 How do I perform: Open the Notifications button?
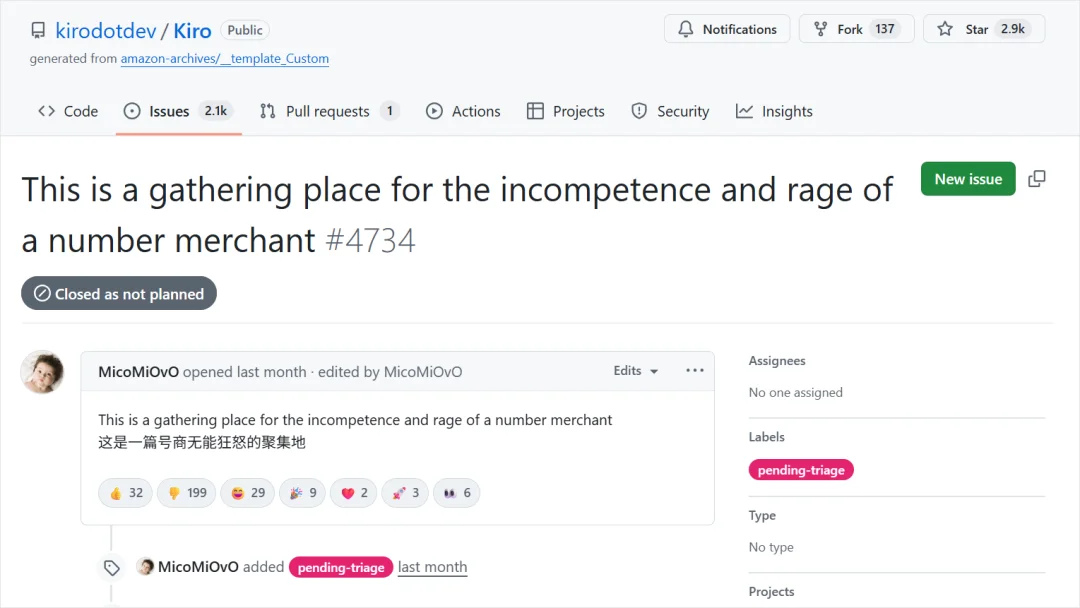(x=727, y=29)
